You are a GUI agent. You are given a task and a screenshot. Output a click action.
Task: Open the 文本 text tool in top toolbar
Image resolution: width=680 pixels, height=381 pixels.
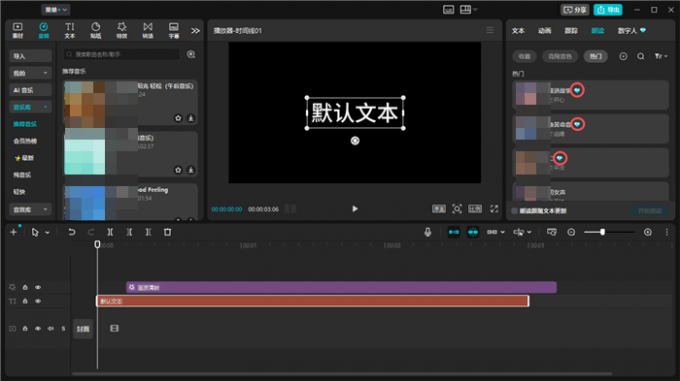(69, 30)
